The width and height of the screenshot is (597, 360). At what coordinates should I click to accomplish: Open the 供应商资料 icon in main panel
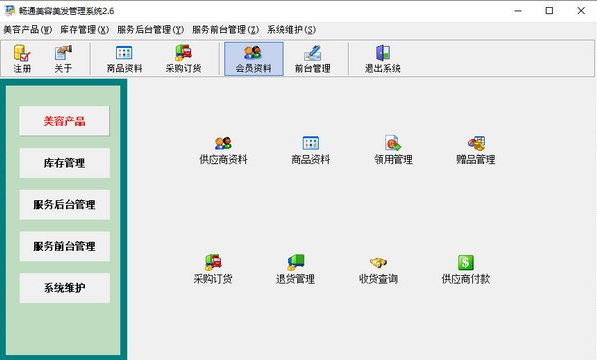[223, 151]
